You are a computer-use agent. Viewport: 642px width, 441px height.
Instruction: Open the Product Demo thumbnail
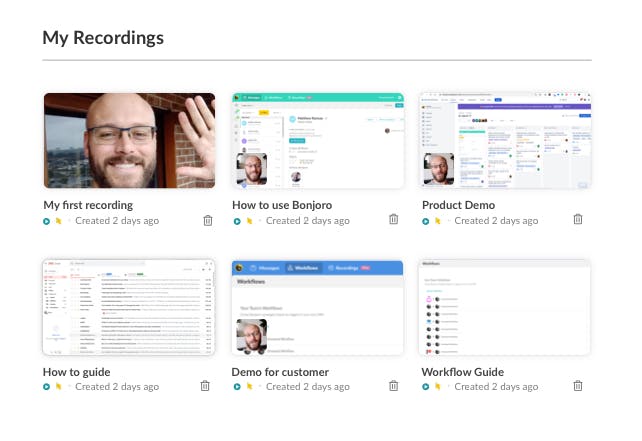coord(505,140)
